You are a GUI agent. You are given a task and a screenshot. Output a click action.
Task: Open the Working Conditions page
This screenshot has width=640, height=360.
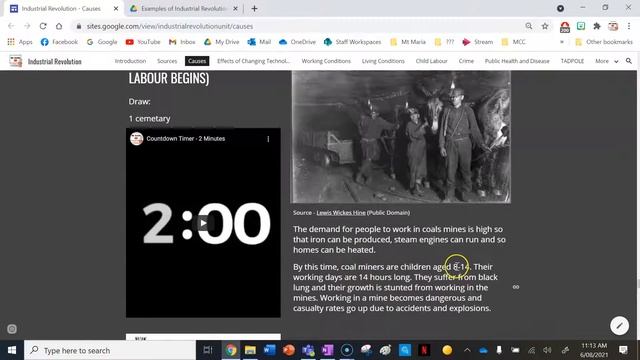[x=326, y=61]
